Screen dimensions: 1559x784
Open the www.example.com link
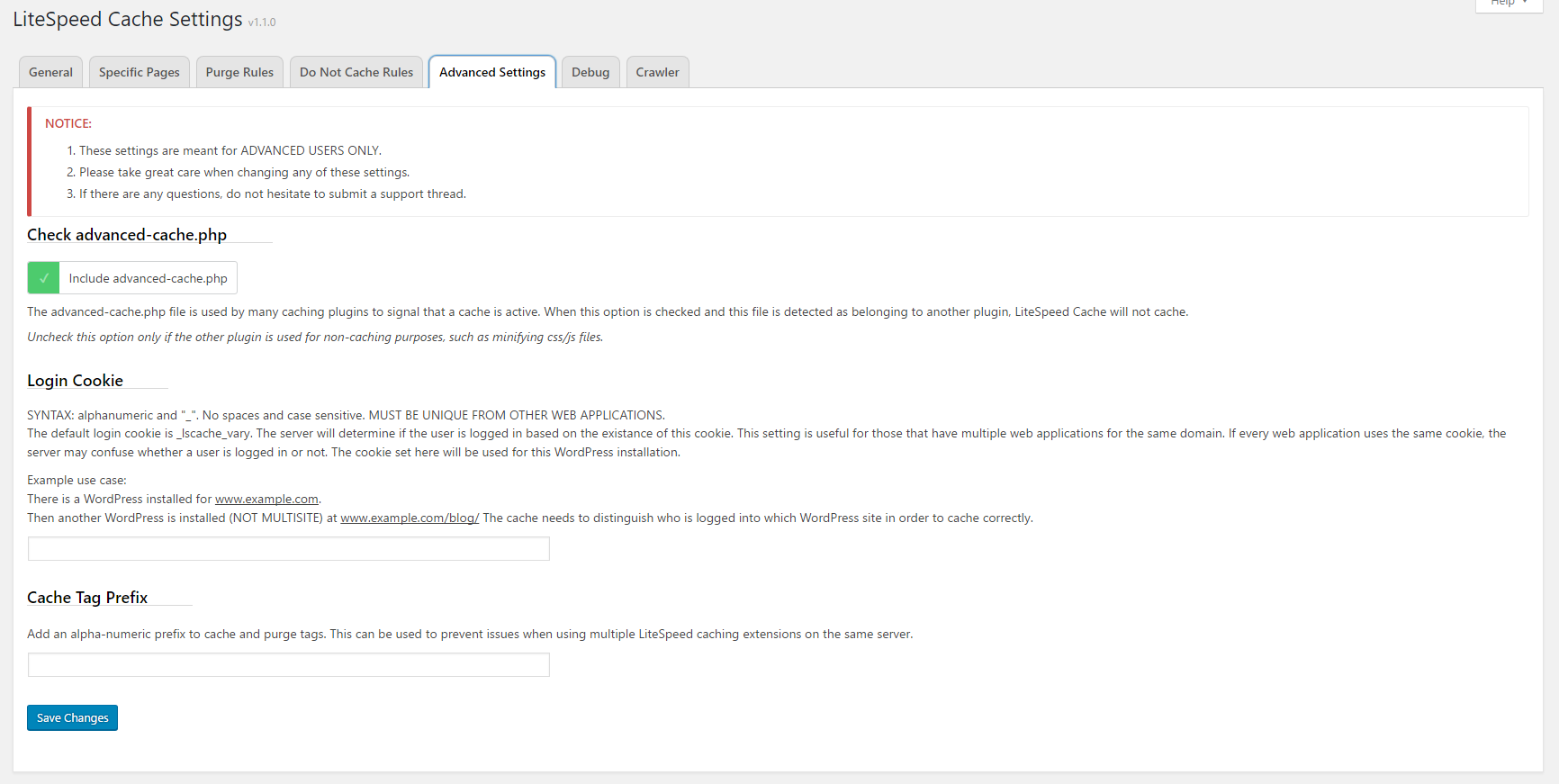click(266, 499)
